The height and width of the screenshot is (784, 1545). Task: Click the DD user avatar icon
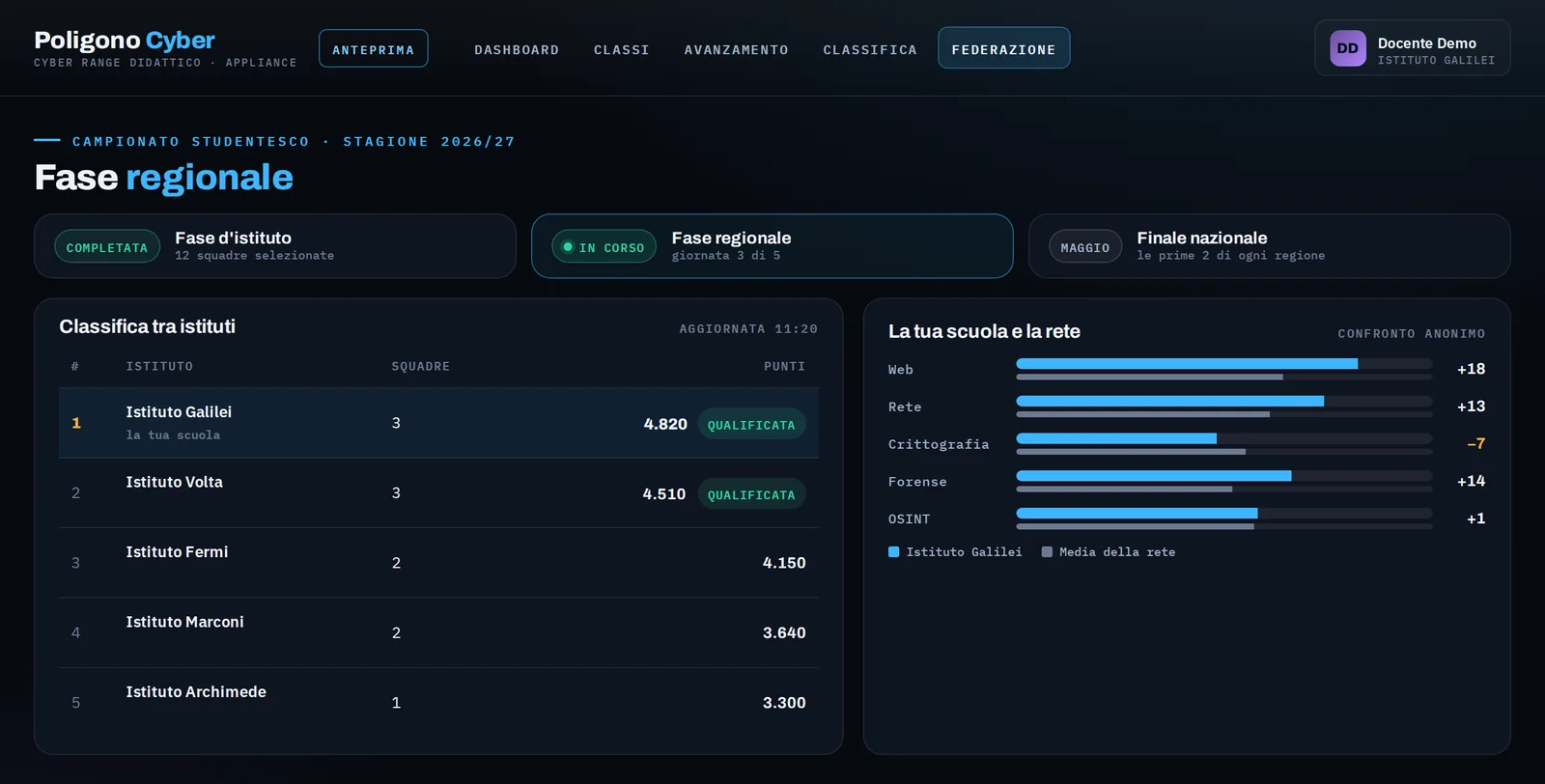(x=1347, y=48)
